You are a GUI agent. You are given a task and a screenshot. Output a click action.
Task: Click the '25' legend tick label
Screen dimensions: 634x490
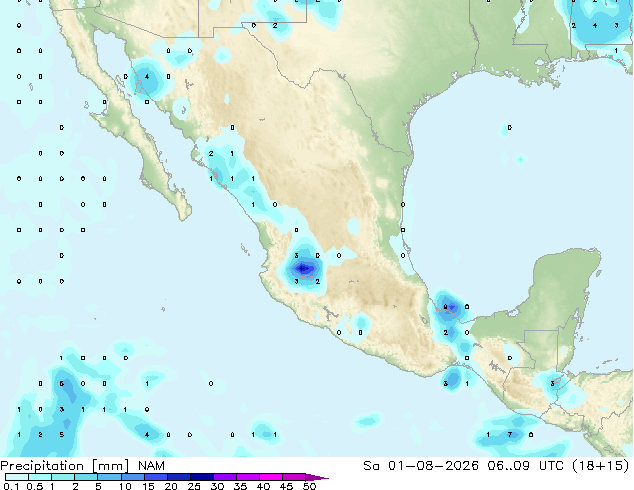194,486
